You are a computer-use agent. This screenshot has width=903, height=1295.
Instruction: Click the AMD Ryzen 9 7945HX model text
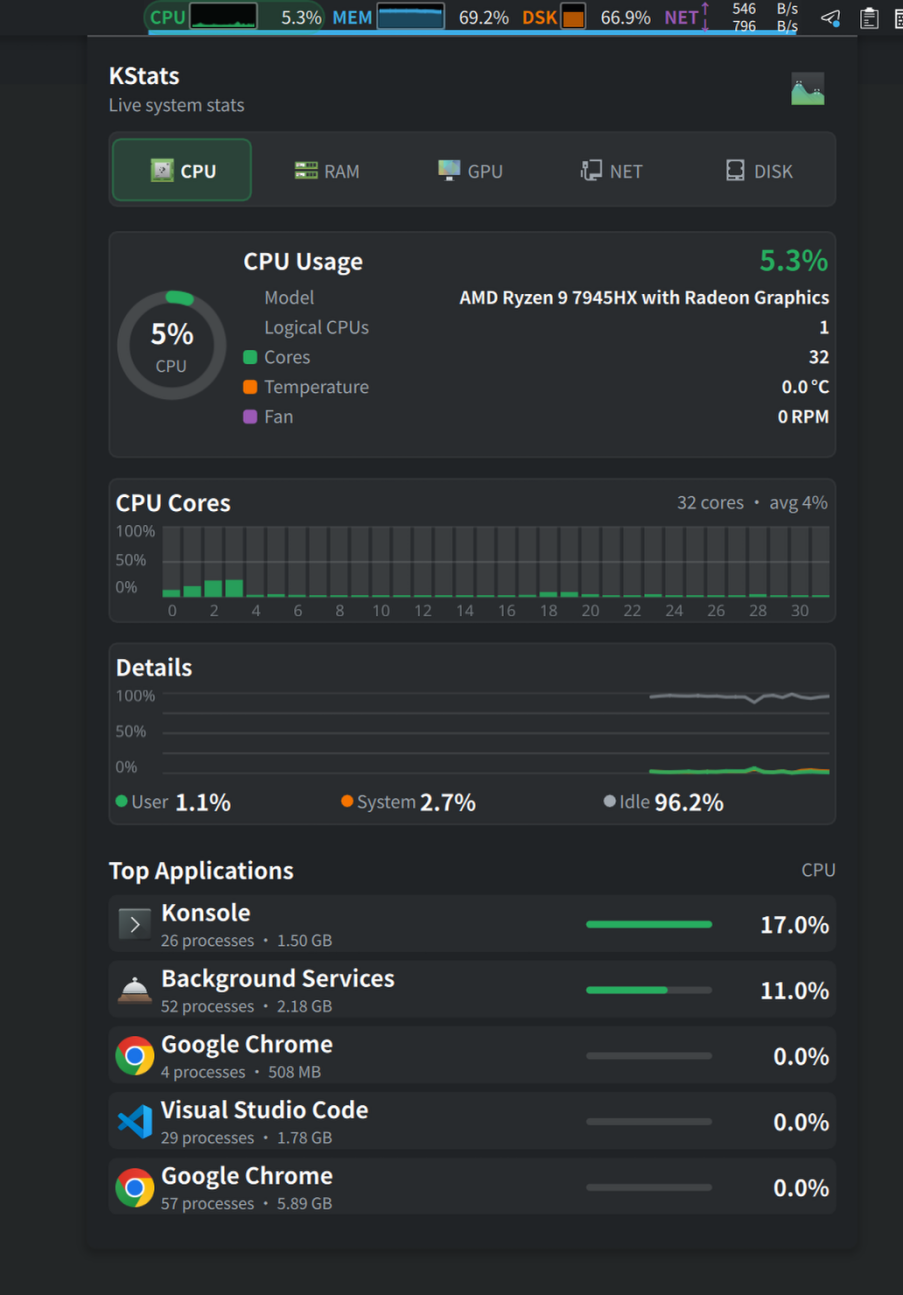pyautogui.click(x=644, y=297)
